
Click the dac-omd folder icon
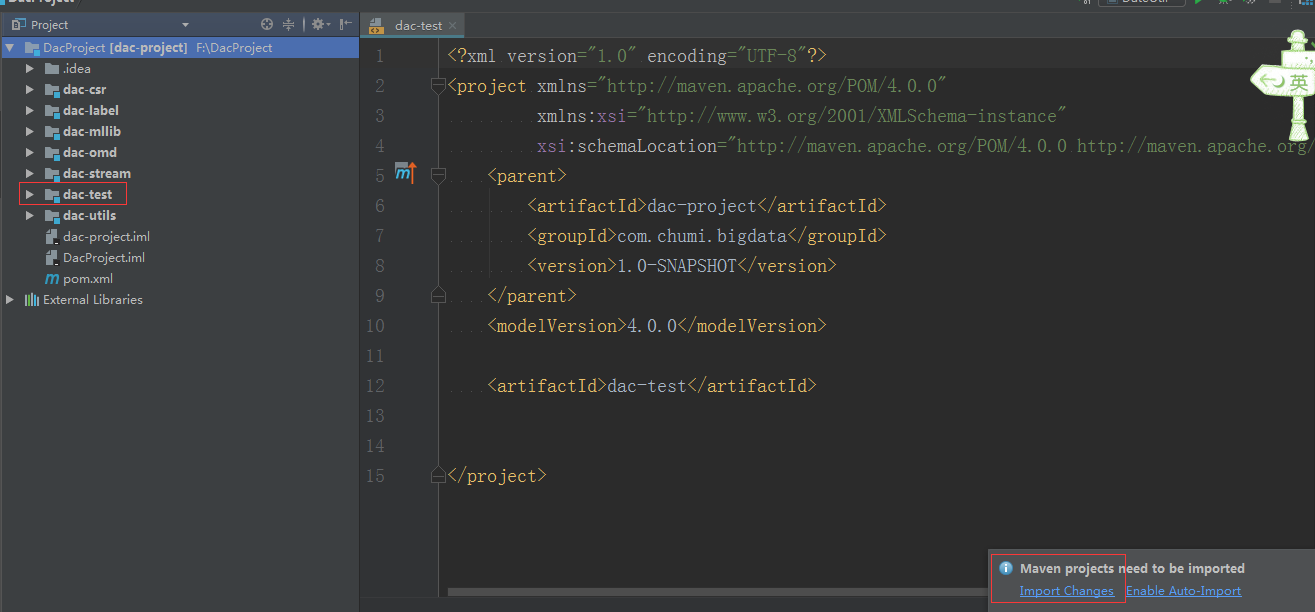(52, 153)
